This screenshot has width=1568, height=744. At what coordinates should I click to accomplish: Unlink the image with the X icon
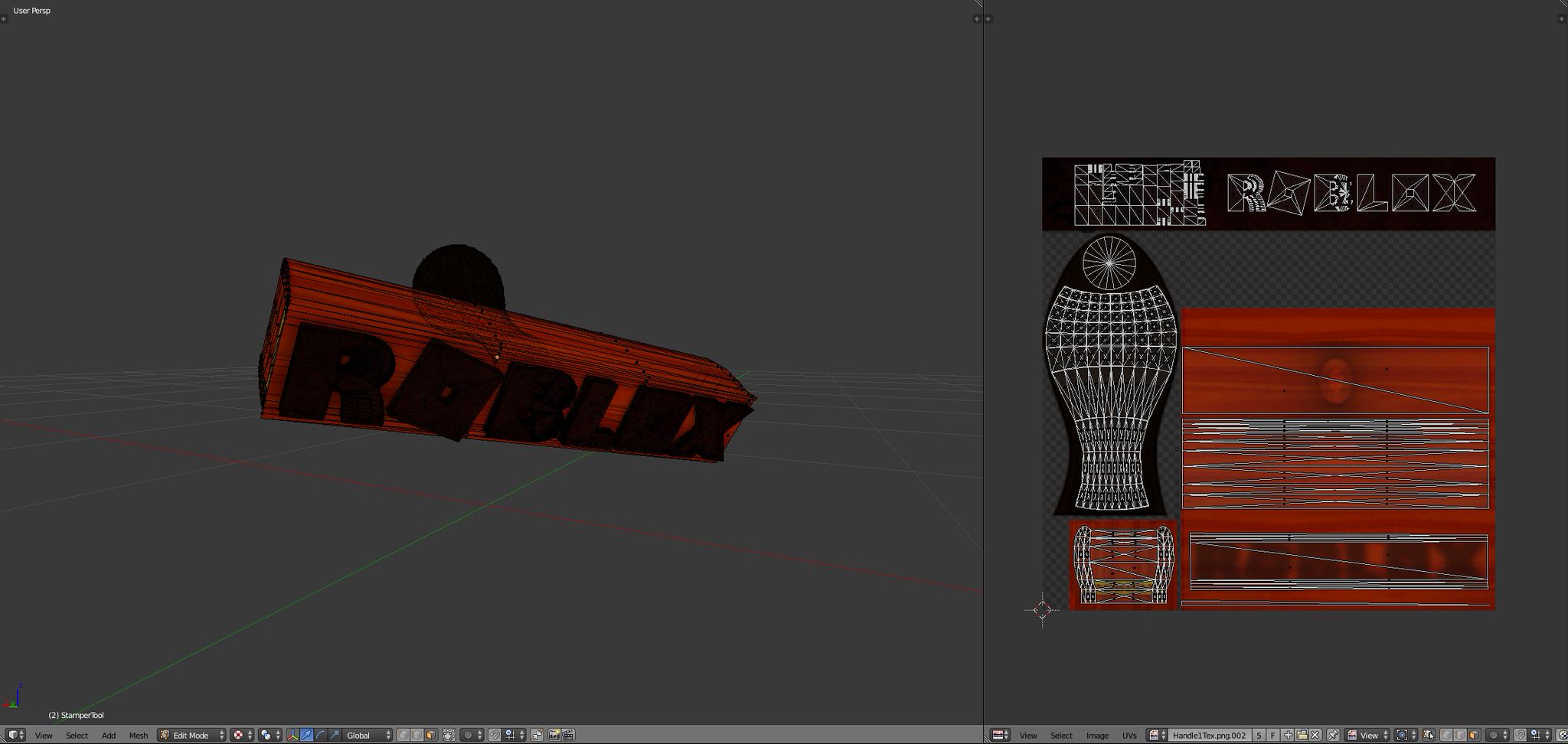[1315, 736]
